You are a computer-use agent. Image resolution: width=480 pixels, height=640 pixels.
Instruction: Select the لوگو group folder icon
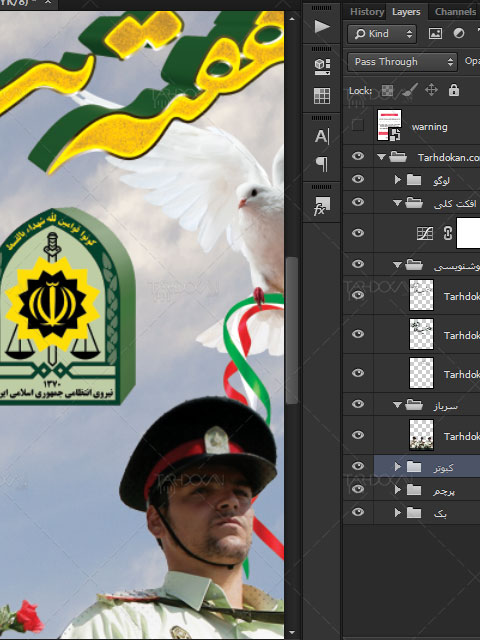pyautogui.click(x=414, y=180)
